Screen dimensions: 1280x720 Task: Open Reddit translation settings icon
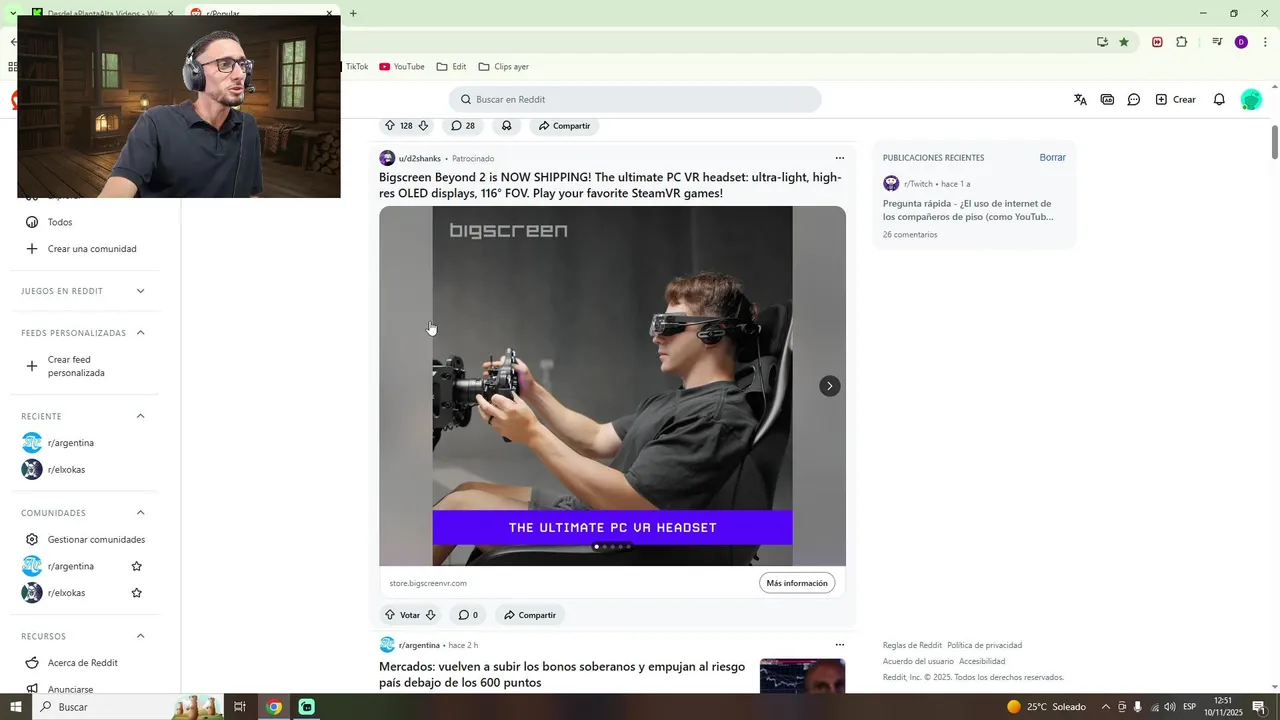pos(1080,100)
